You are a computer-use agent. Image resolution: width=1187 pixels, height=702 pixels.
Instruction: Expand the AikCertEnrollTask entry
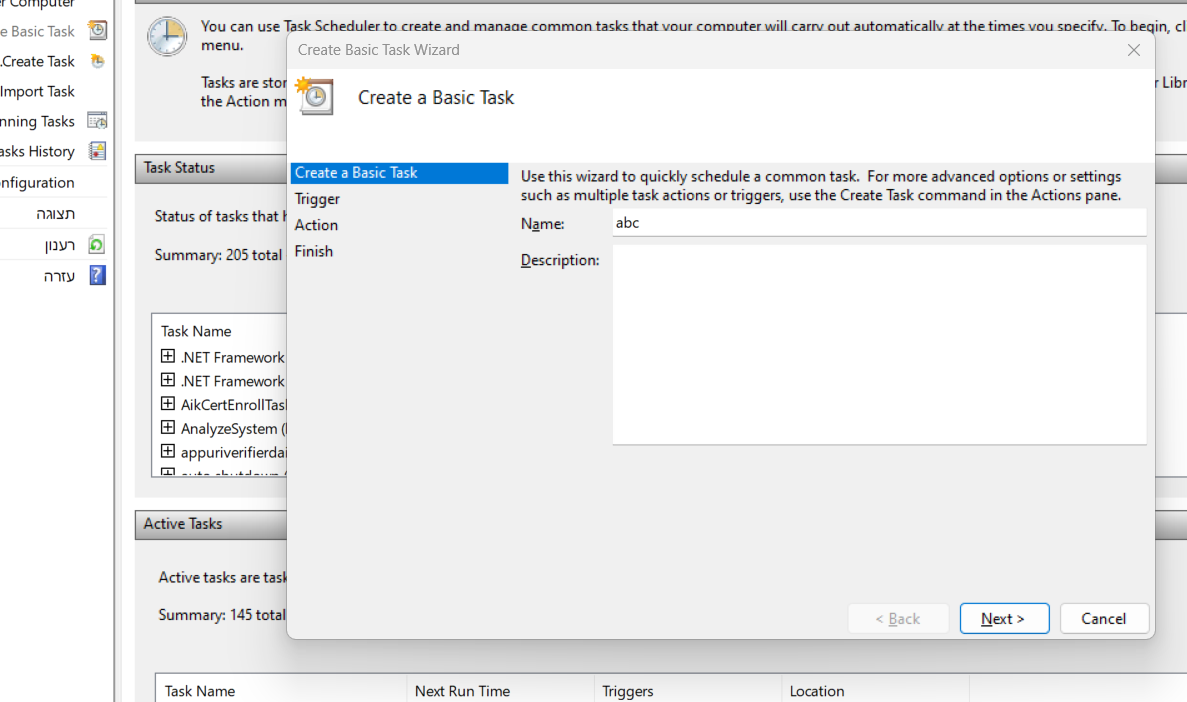pos(168,404)
